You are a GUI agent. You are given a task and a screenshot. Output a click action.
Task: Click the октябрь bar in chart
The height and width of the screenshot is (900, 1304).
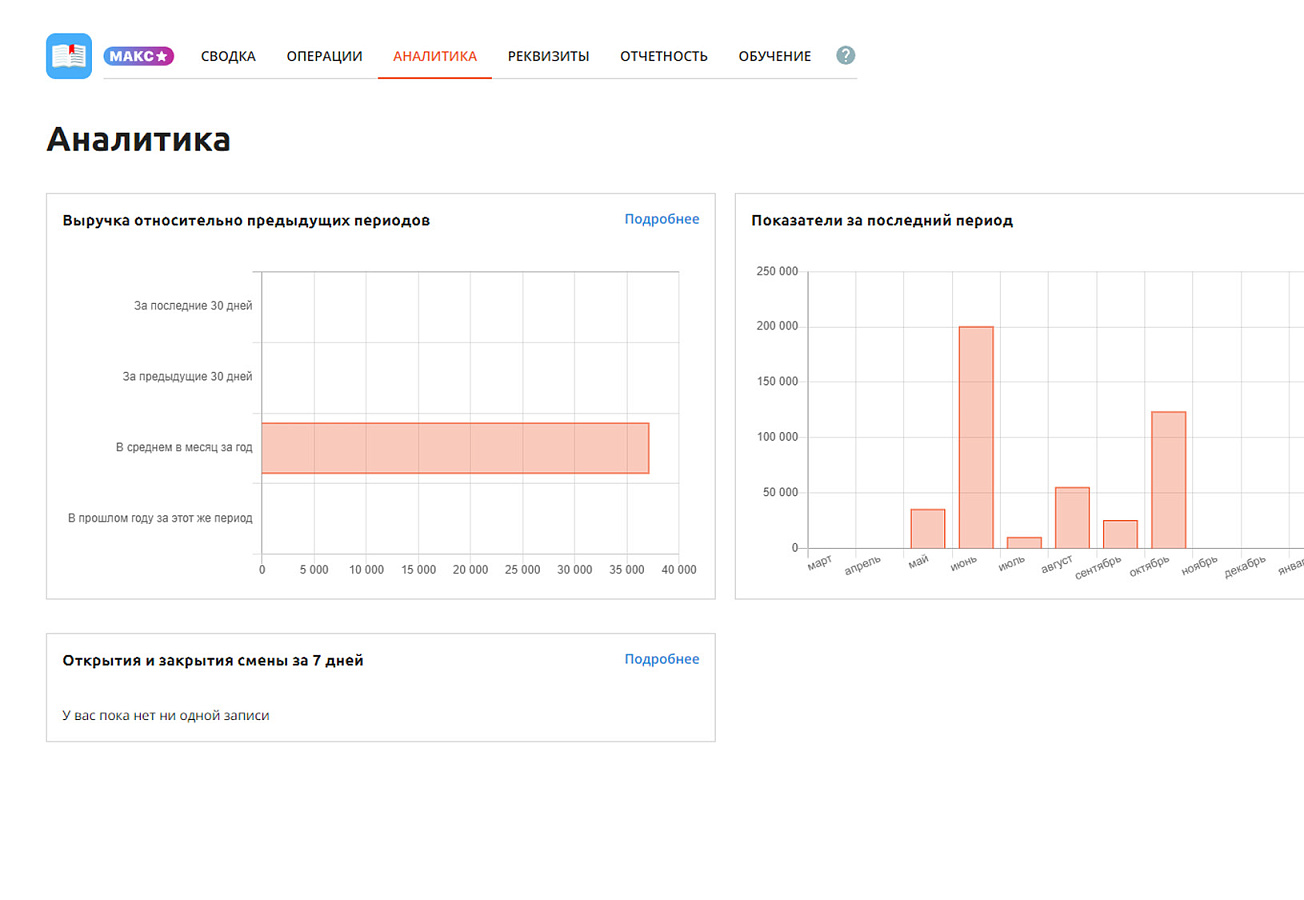click(1169, 480)
